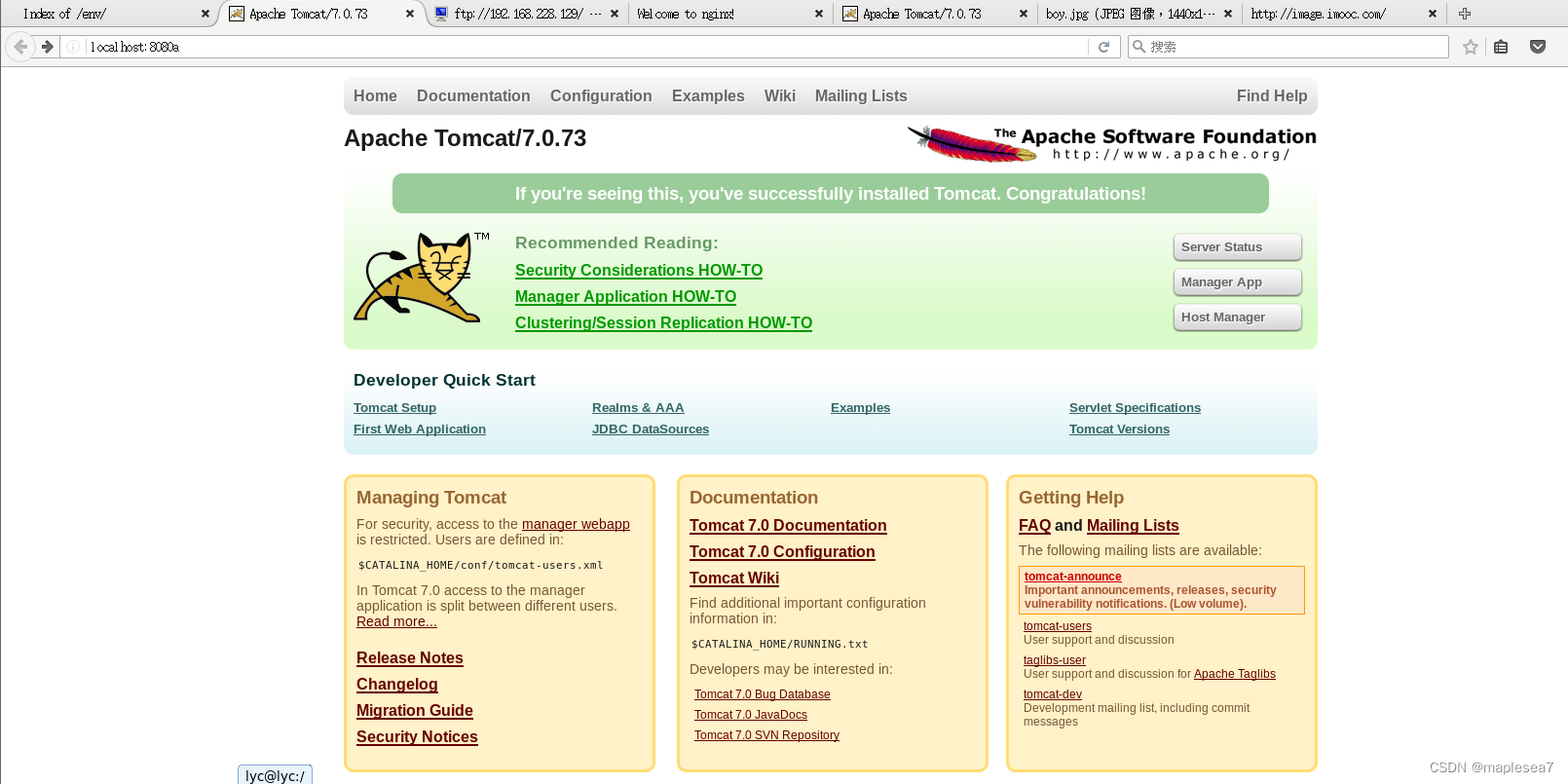Screen dimensions: 1568x784
Task: Open the tomcat-announce mailing list link
Action: coord(1073,577)
